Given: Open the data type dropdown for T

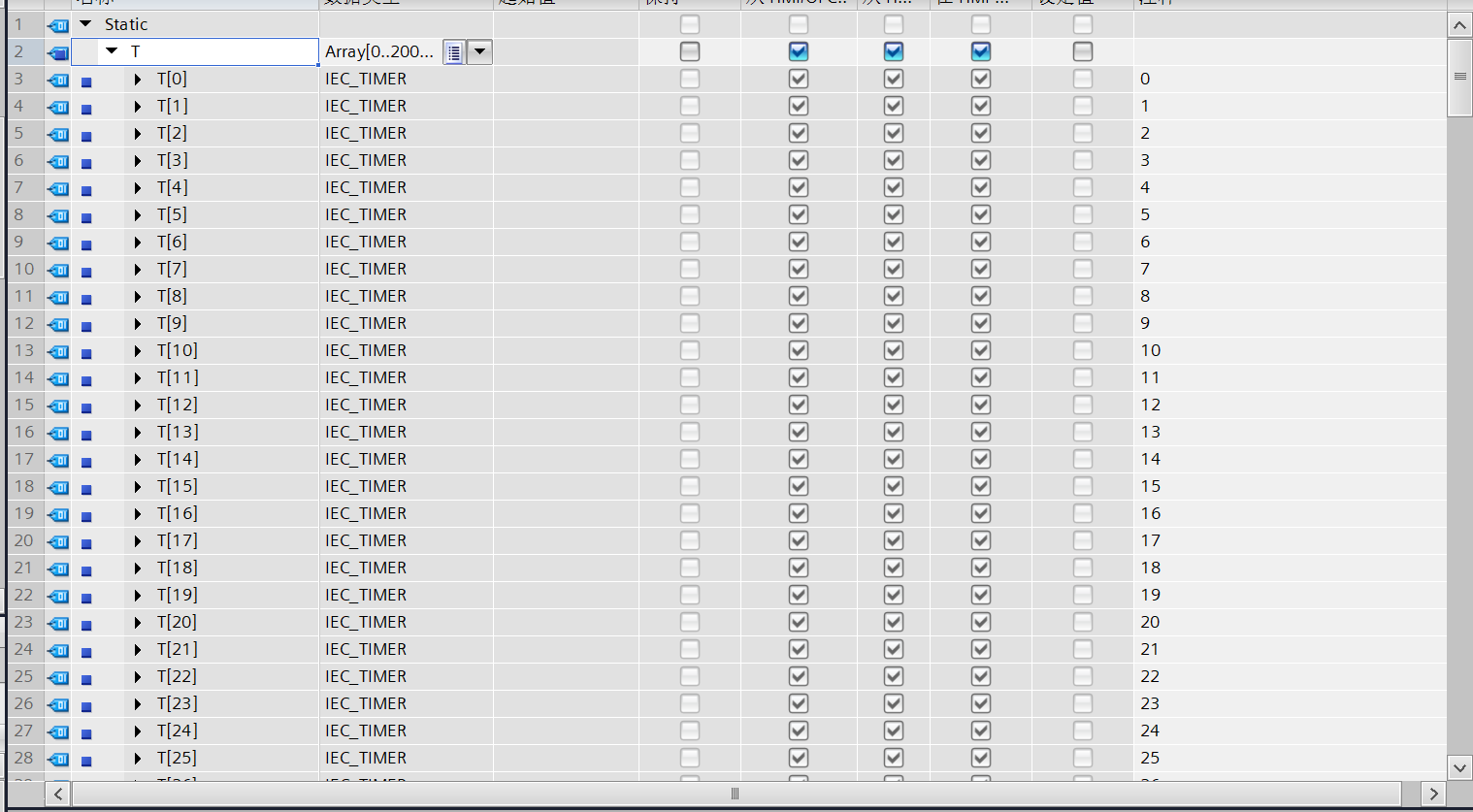Looking at the screenshot, I should 480,52.
